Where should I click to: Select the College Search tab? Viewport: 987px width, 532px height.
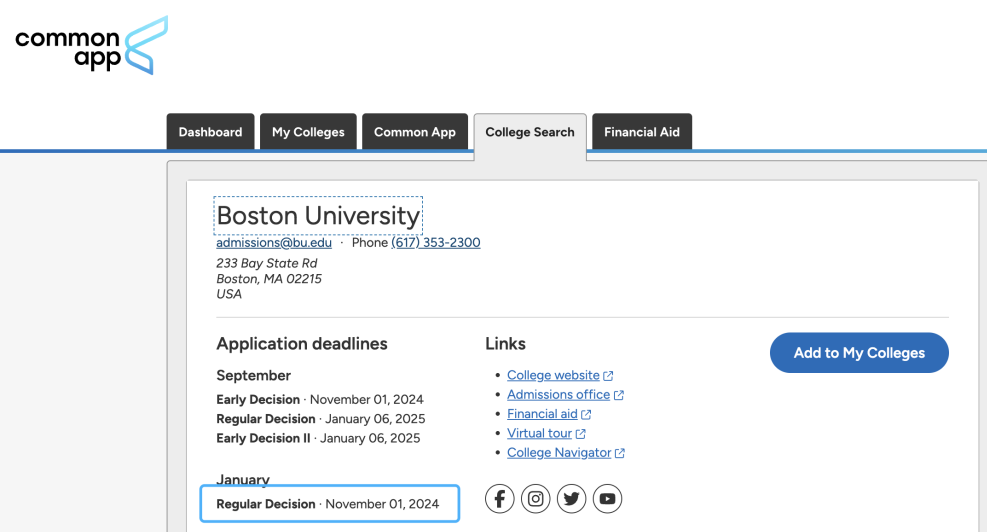point(530,133)
